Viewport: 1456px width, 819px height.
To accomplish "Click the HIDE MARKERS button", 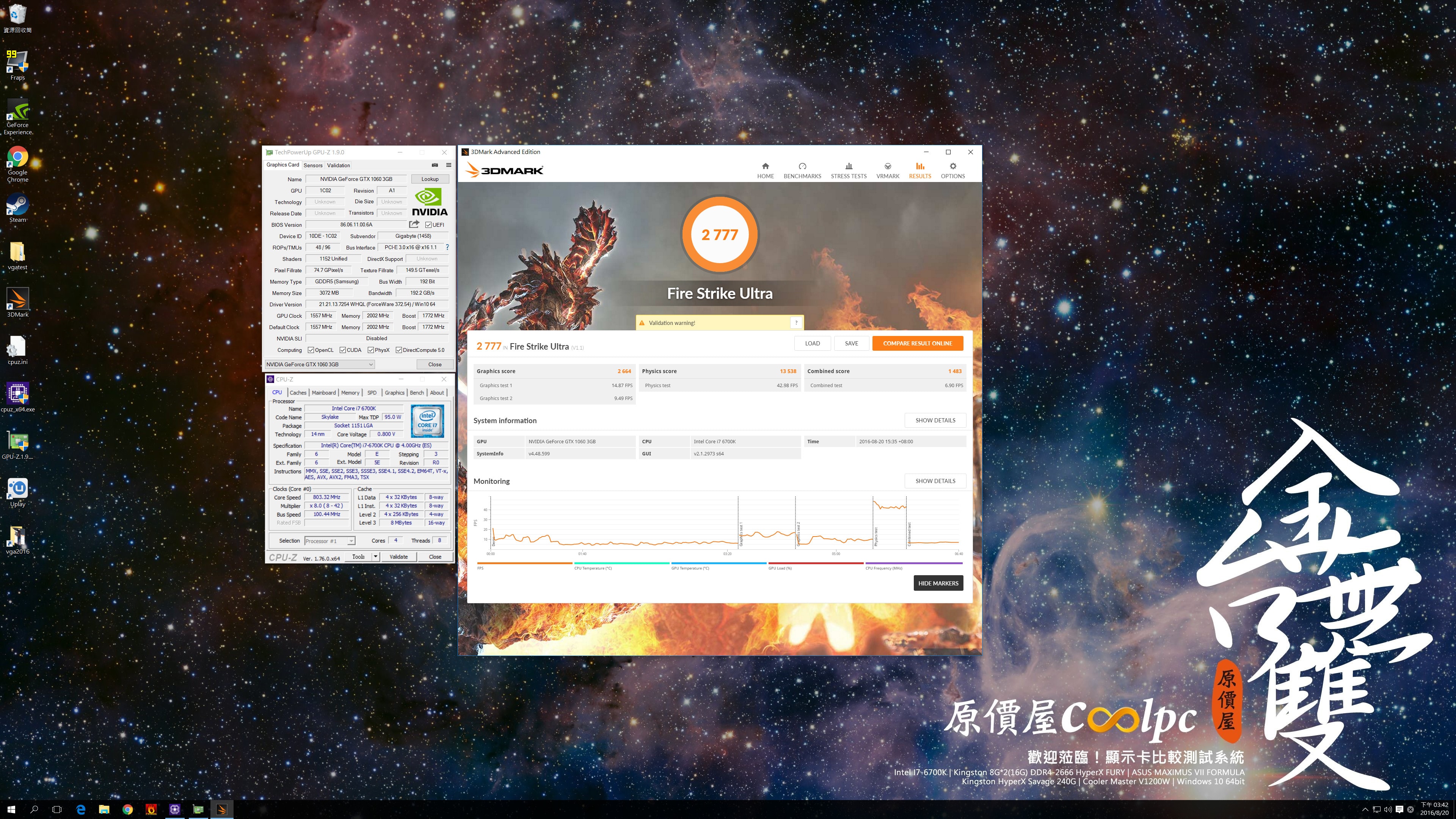I will point(938,583).
